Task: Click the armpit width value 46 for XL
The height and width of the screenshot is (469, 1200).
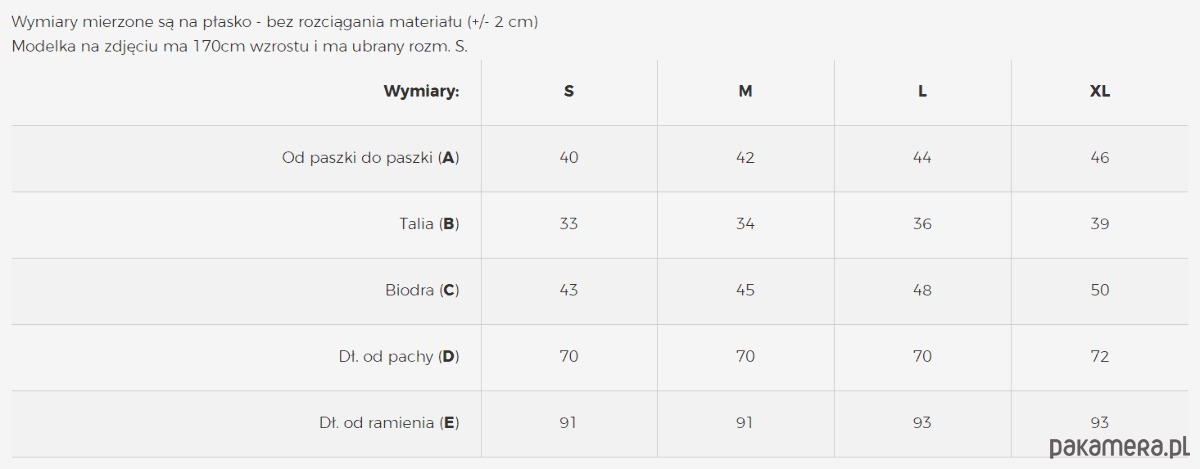Action: tap(1099, 157)
